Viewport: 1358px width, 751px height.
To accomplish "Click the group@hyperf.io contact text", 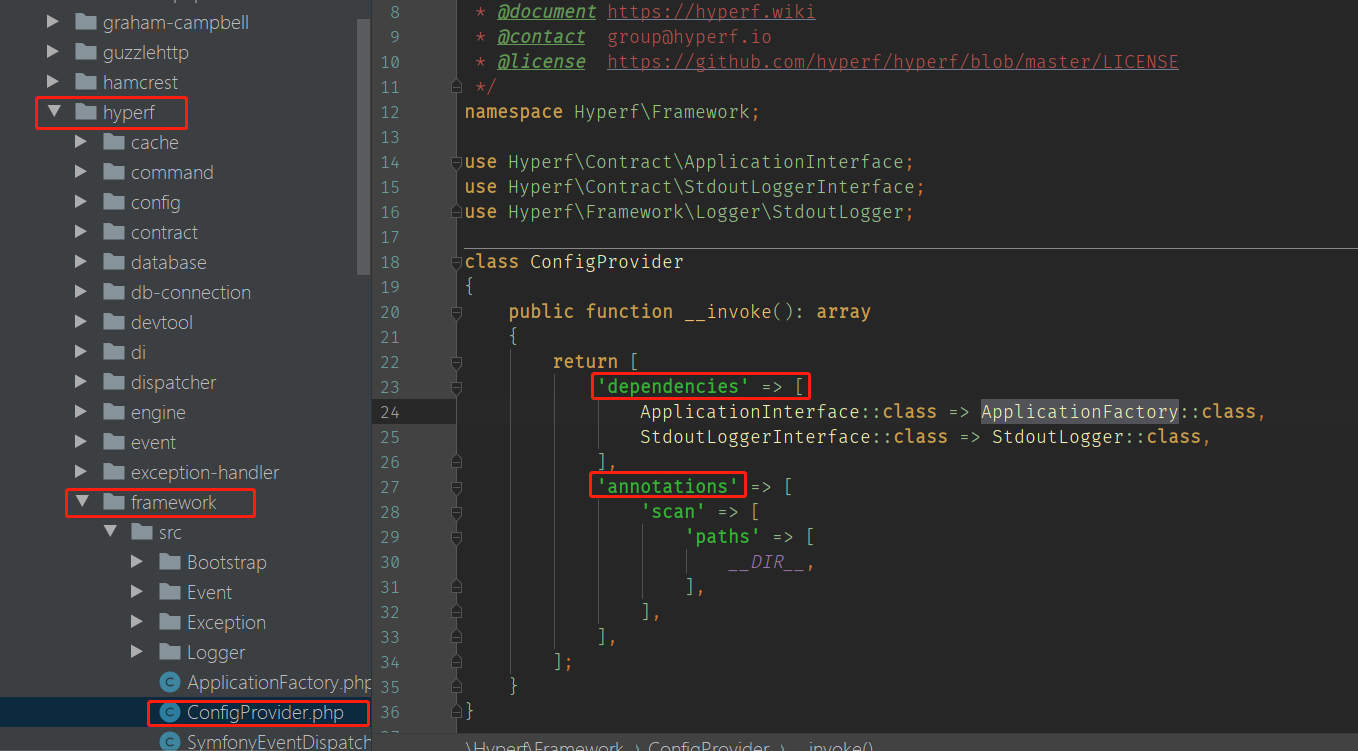I will pos(689,37).
